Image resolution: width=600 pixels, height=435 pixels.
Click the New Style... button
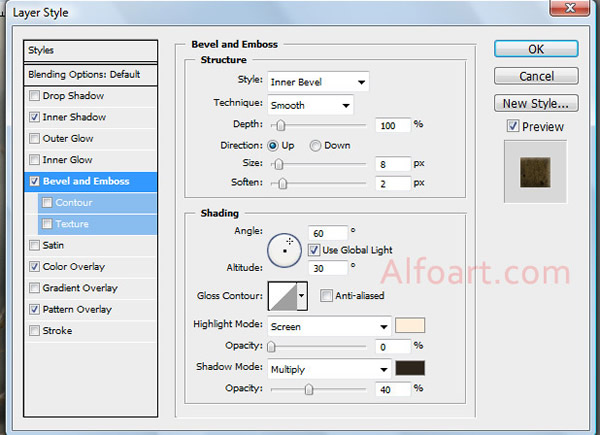535,103
